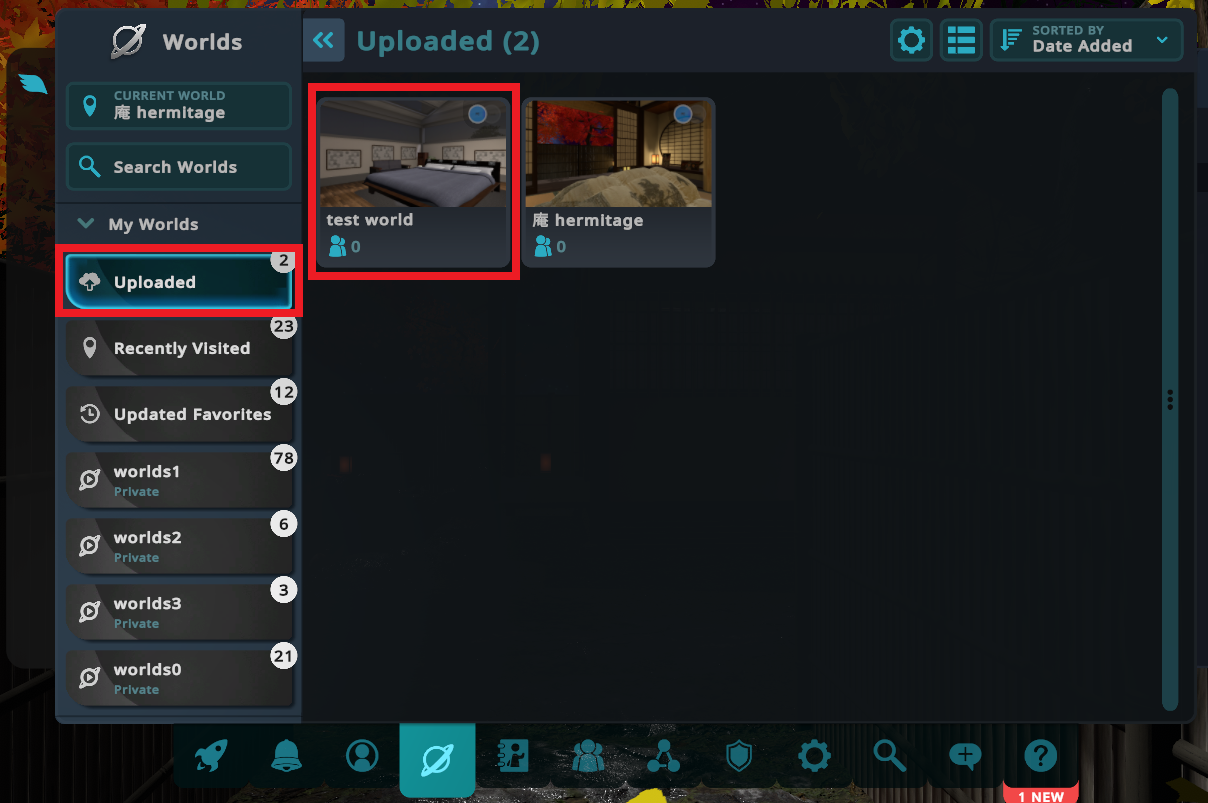Open the Help question mark tab
The width and height of the screenshot is (1208, 803).
point(1040,756)
